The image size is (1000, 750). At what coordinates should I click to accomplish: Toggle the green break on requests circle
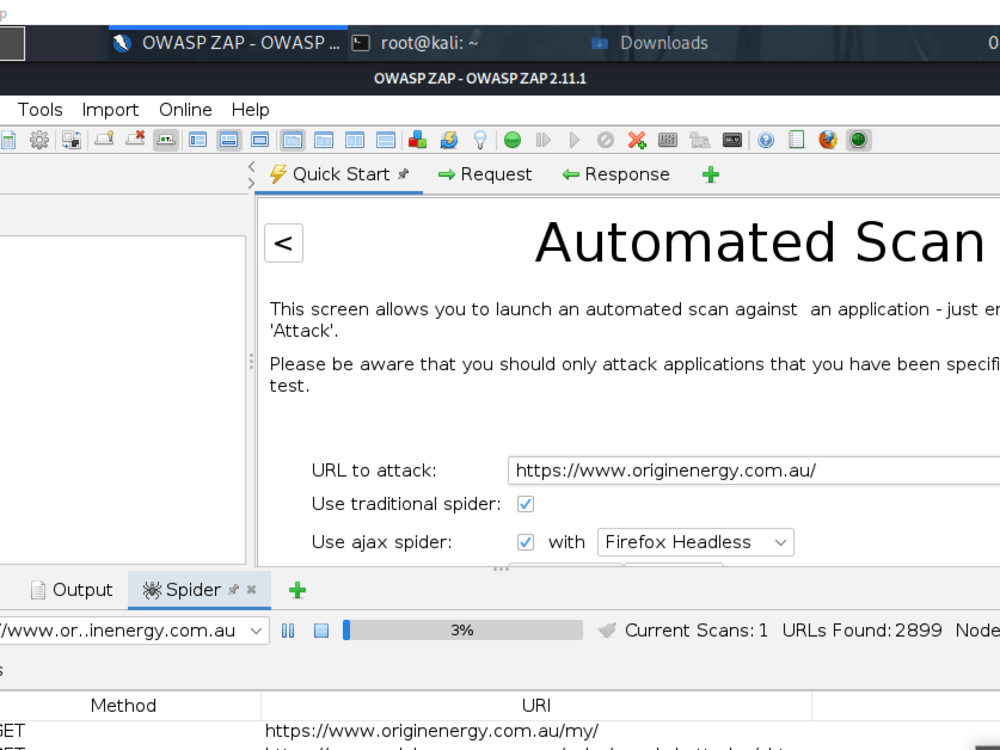tap(512, 140)
